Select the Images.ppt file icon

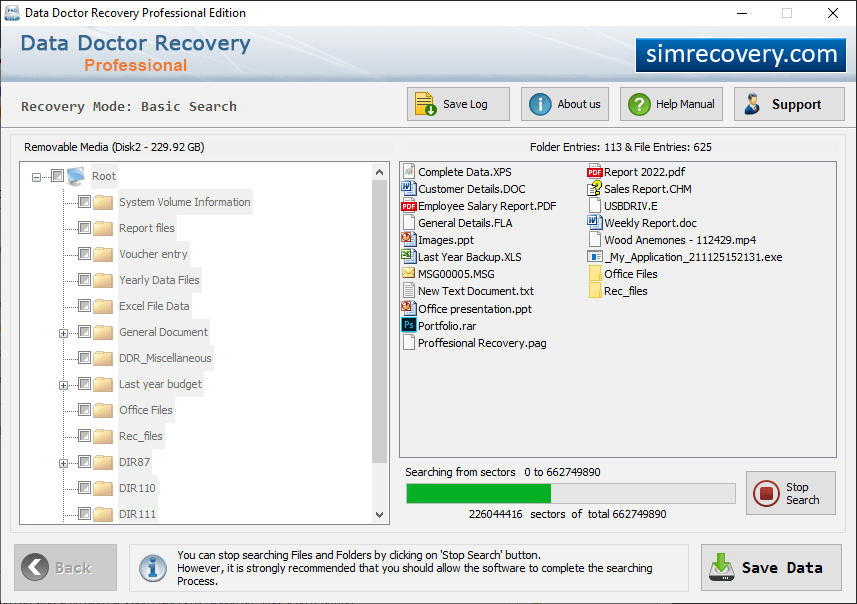click(408, 239)
